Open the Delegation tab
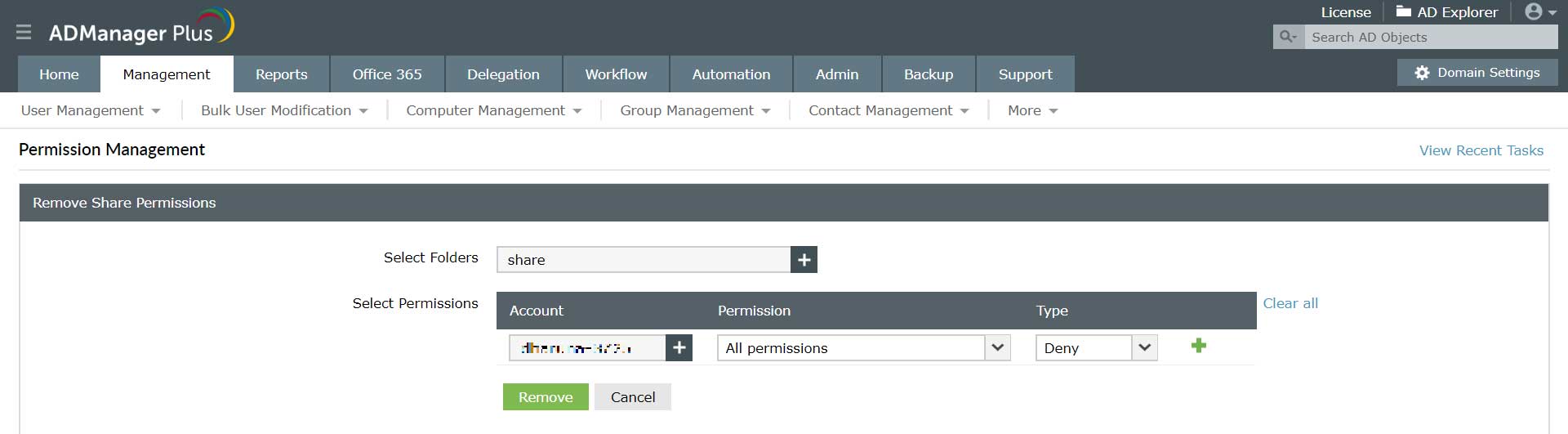This screenshot has width=1568, height=434. 503,74
